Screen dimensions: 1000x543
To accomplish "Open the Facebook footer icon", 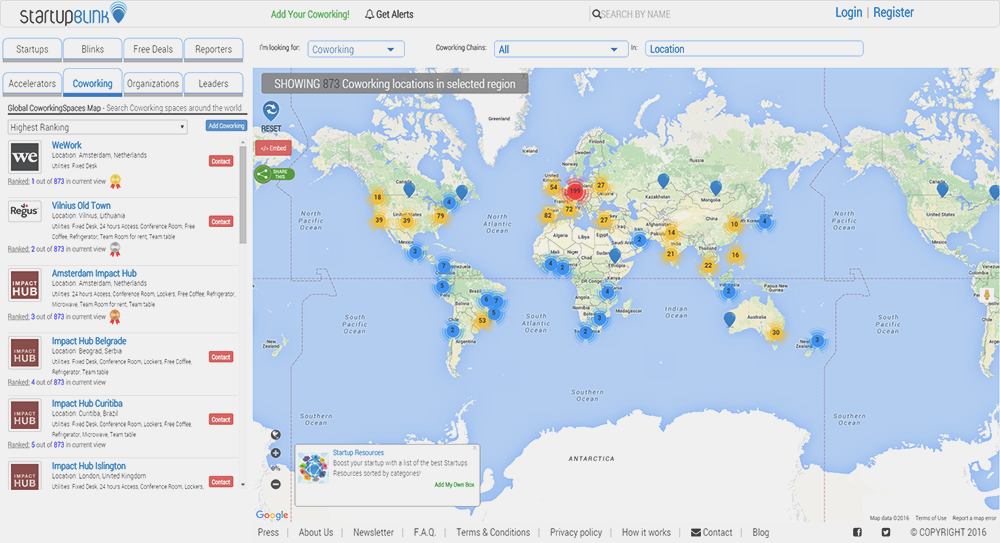I will (x=857, y=532).
